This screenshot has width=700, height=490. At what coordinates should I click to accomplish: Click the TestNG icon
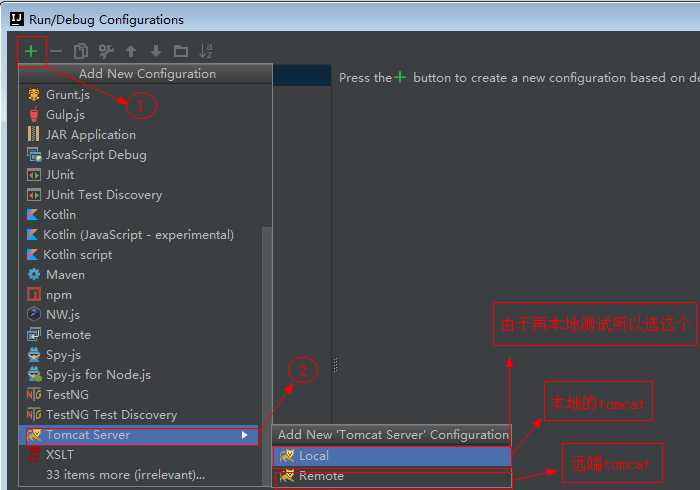34,394
